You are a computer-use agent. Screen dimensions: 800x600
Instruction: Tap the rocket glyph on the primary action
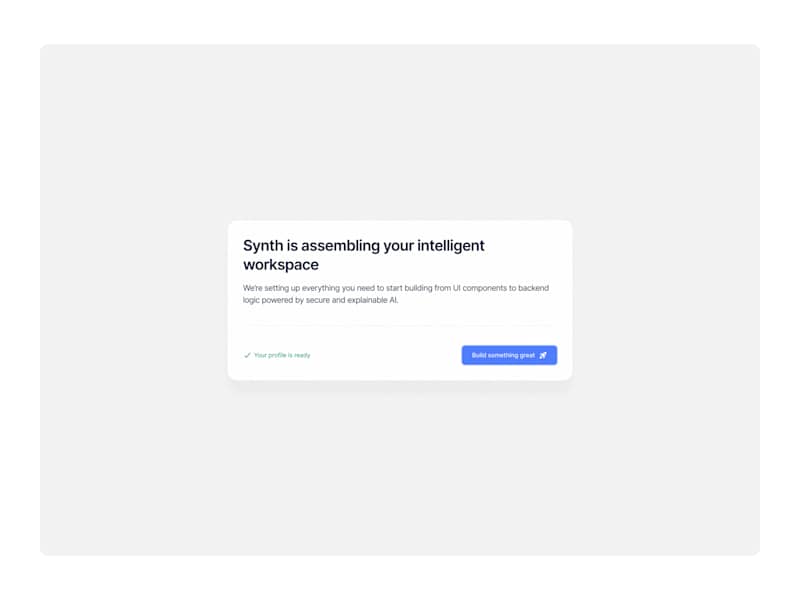click(x=543, y=355)
